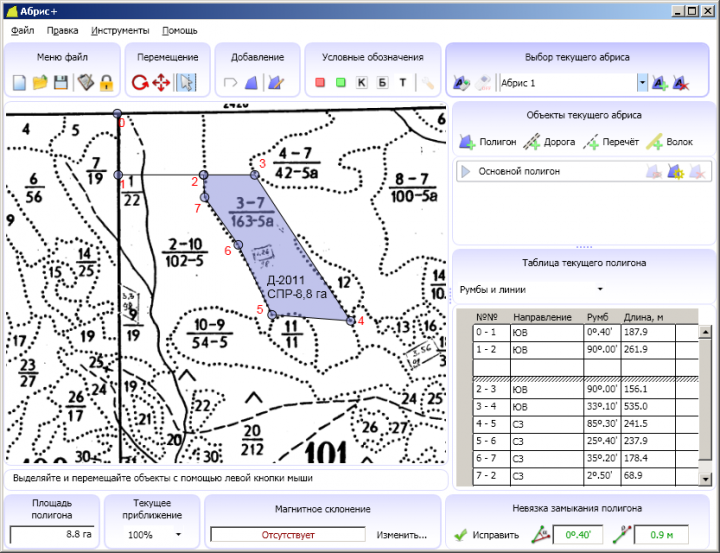The height and width of the screenshot is (553, 720).
Task: Open the Абрис 1 selection dropdown
Action: tap(642, 83)
